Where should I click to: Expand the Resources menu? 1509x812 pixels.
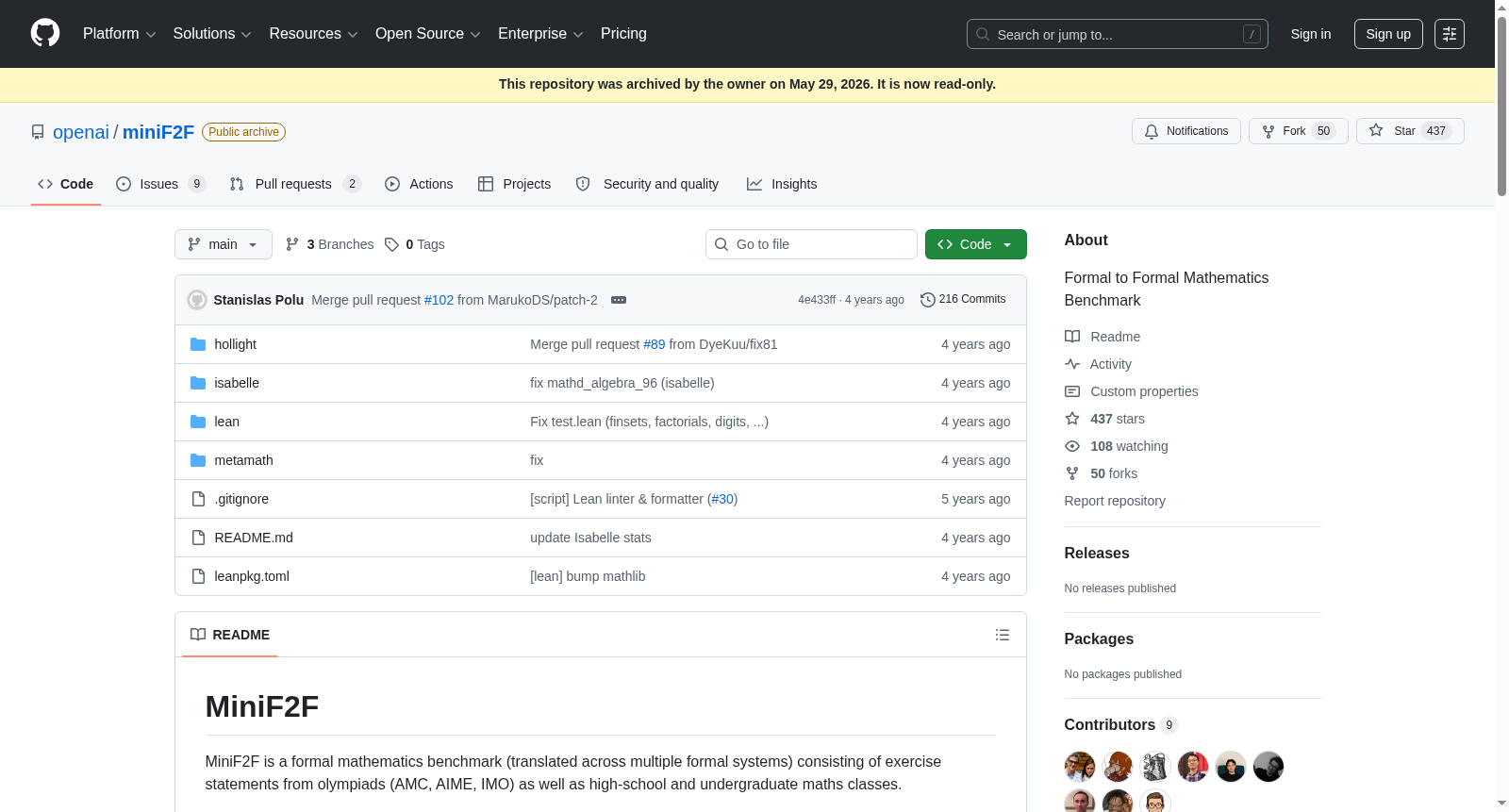pyautogui.click(x=313, y=34)
